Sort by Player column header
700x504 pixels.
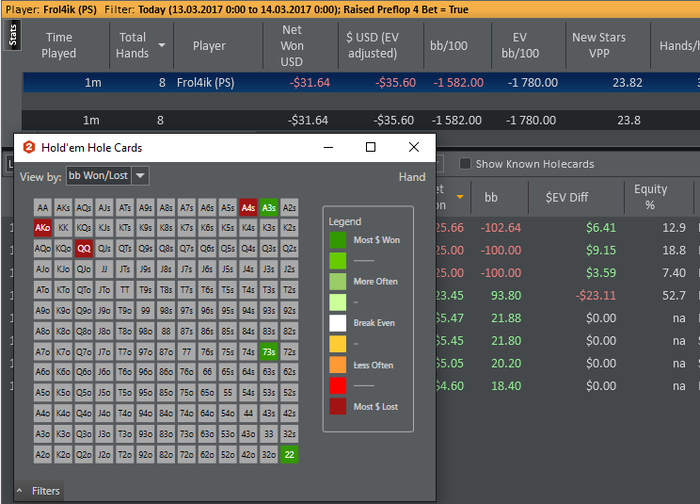[209, 45]
